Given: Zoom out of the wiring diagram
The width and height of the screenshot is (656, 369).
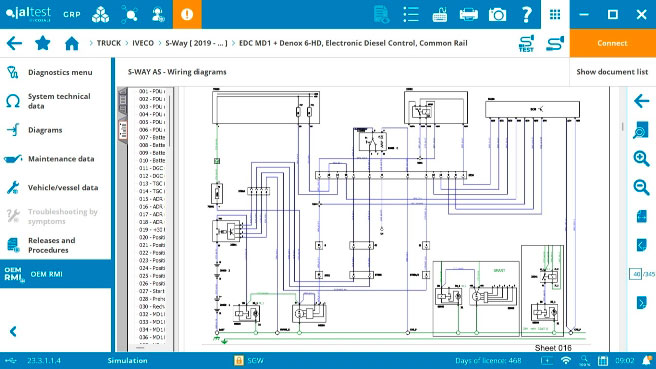Looking at the screenshot, I should [641, 187].
